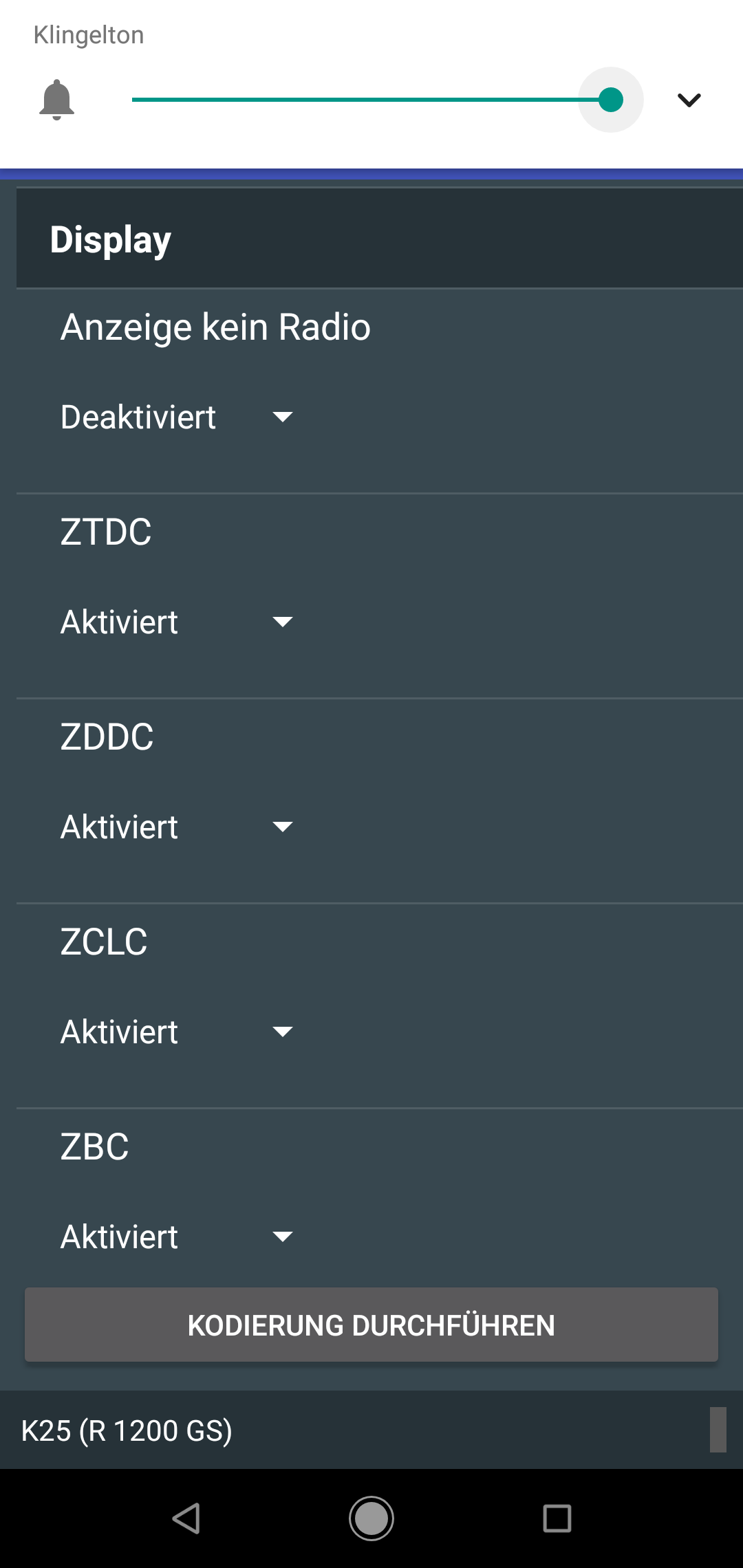Tap the recent apps square icon
Screen dimensions: 743x1568
click(x=557, y=1518)
